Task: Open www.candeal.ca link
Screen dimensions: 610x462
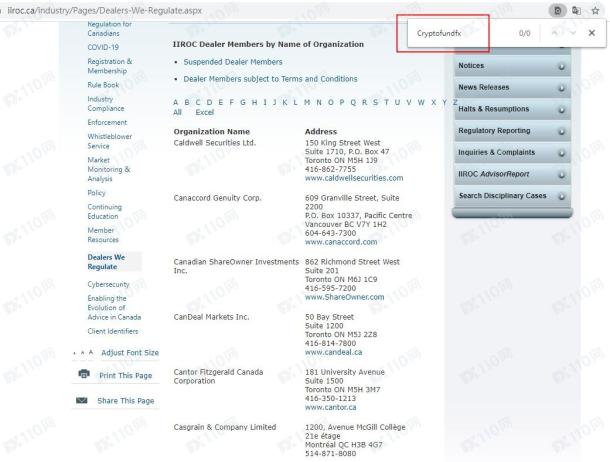Action: (x=334, y=352)
